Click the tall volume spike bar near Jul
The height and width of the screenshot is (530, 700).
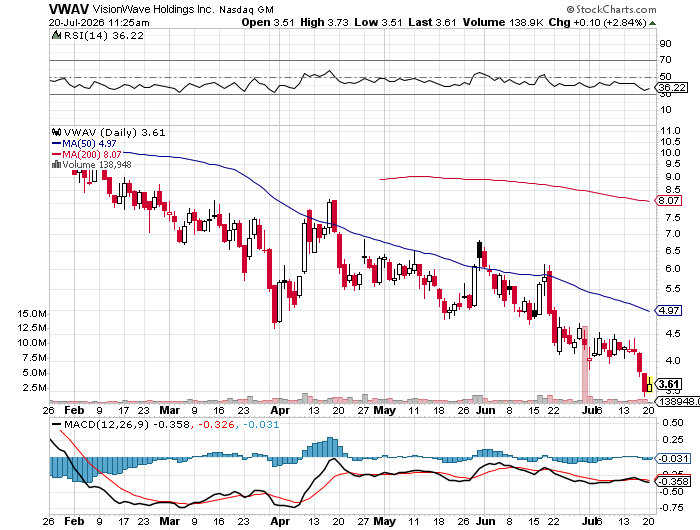tap(585, 364)
